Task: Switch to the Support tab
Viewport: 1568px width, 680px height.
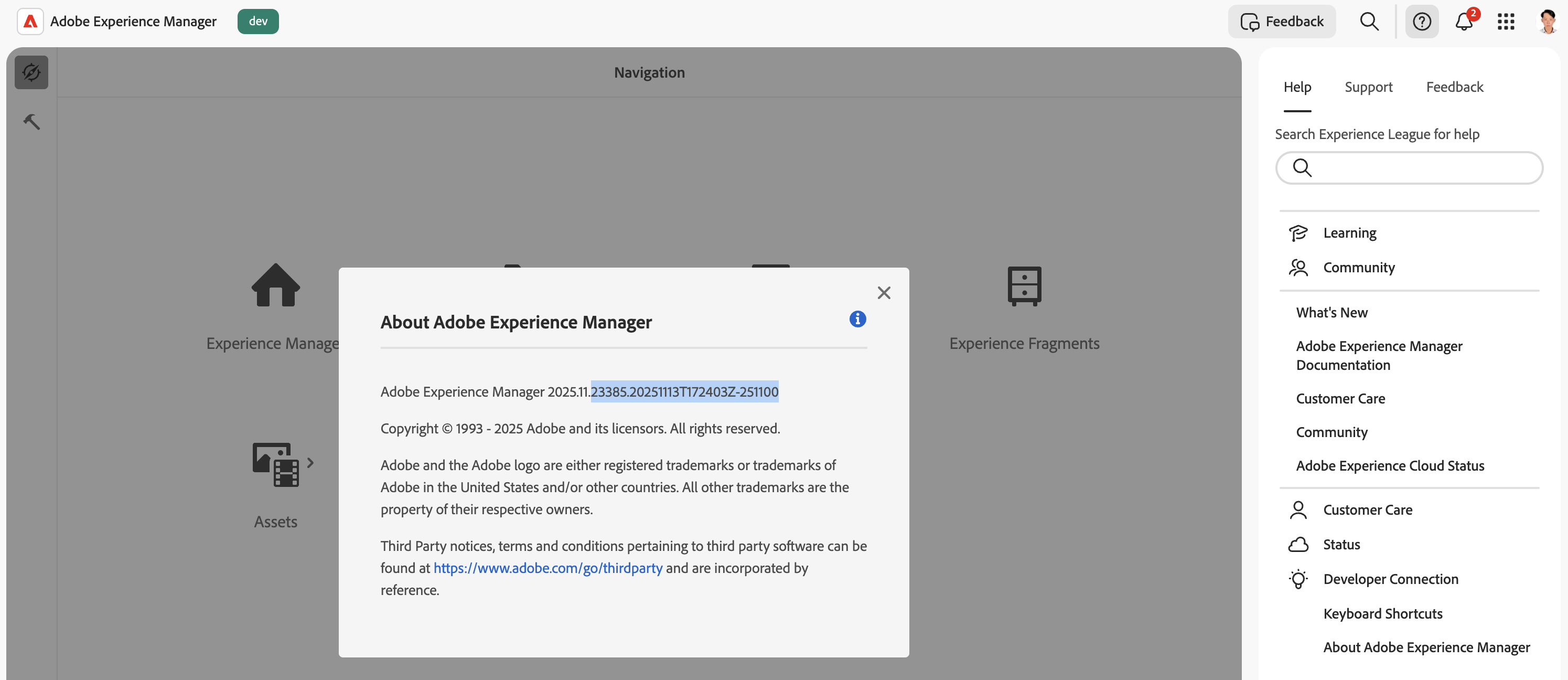Action: pyautogui.click(x=1368, y=87)
